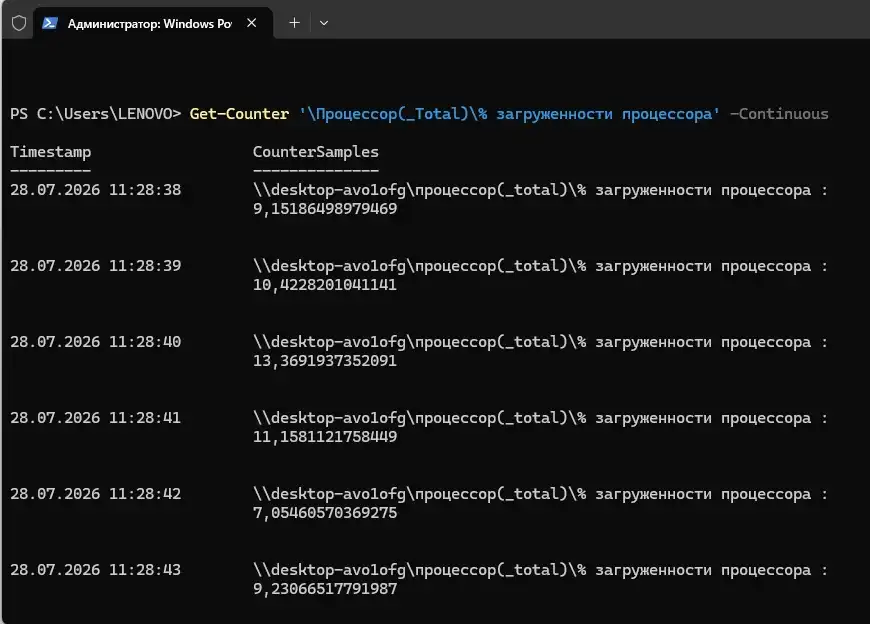The width and height of the screenshot is (870, 624).
Task: Click the value 11,1581121758449
Action: pos(325,437)
